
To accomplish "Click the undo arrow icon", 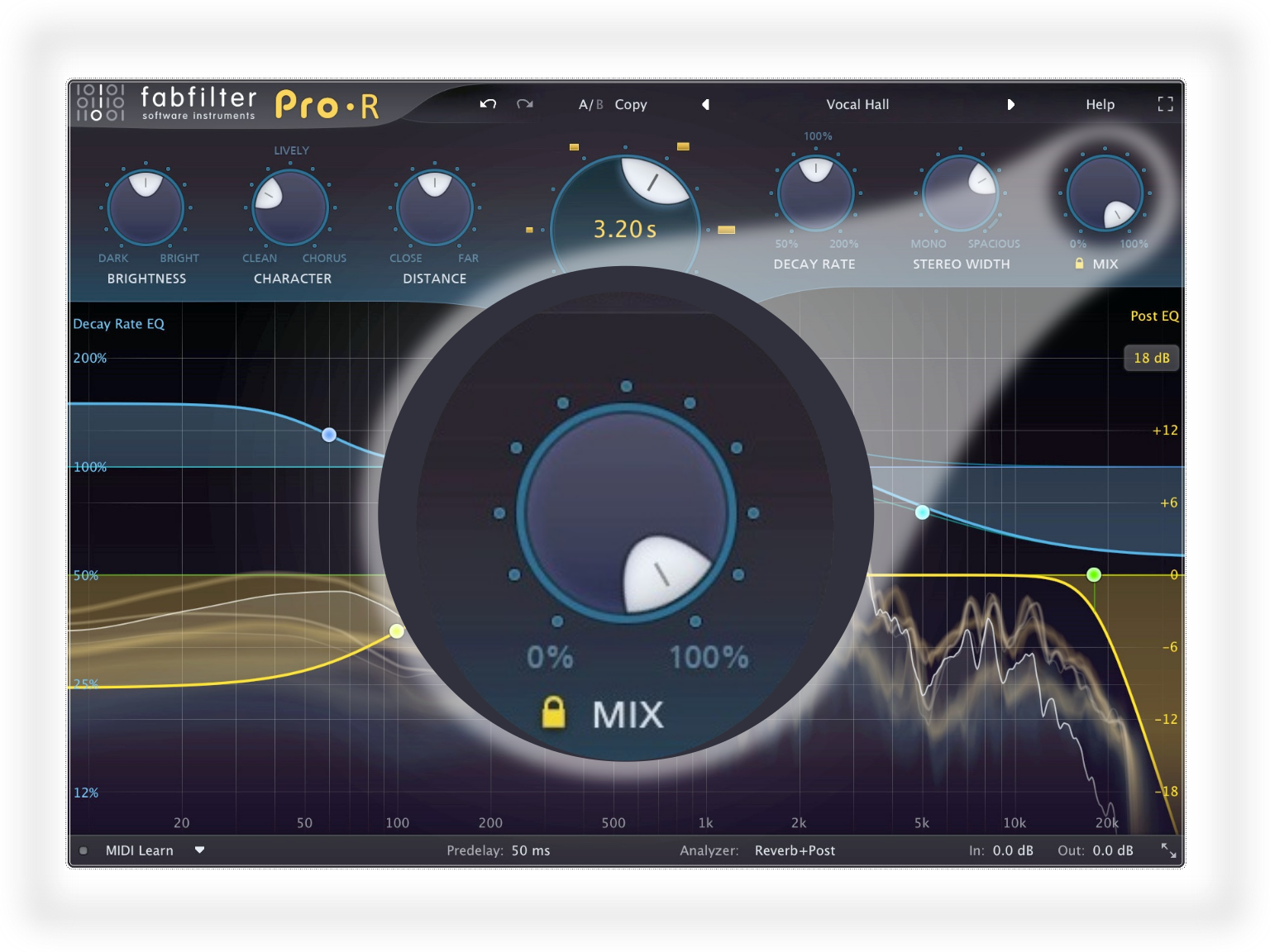I will (x=488, y=104).
